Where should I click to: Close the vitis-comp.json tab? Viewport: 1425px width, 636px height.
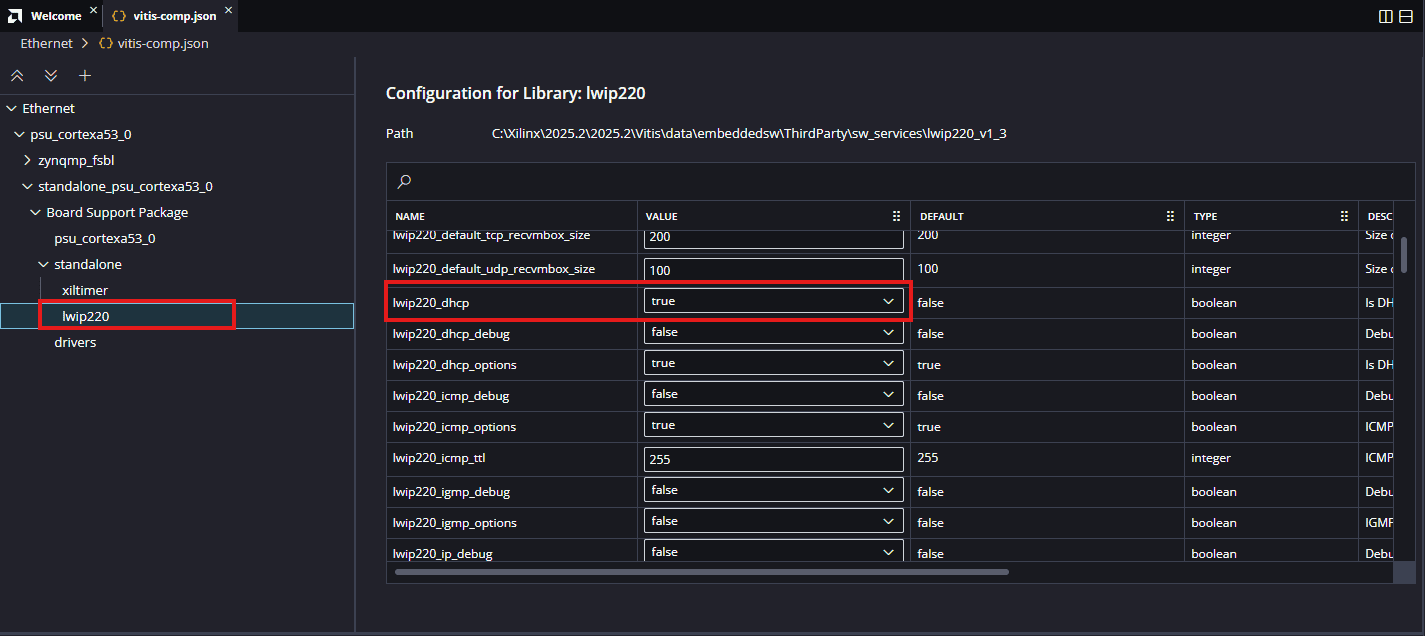227,11
